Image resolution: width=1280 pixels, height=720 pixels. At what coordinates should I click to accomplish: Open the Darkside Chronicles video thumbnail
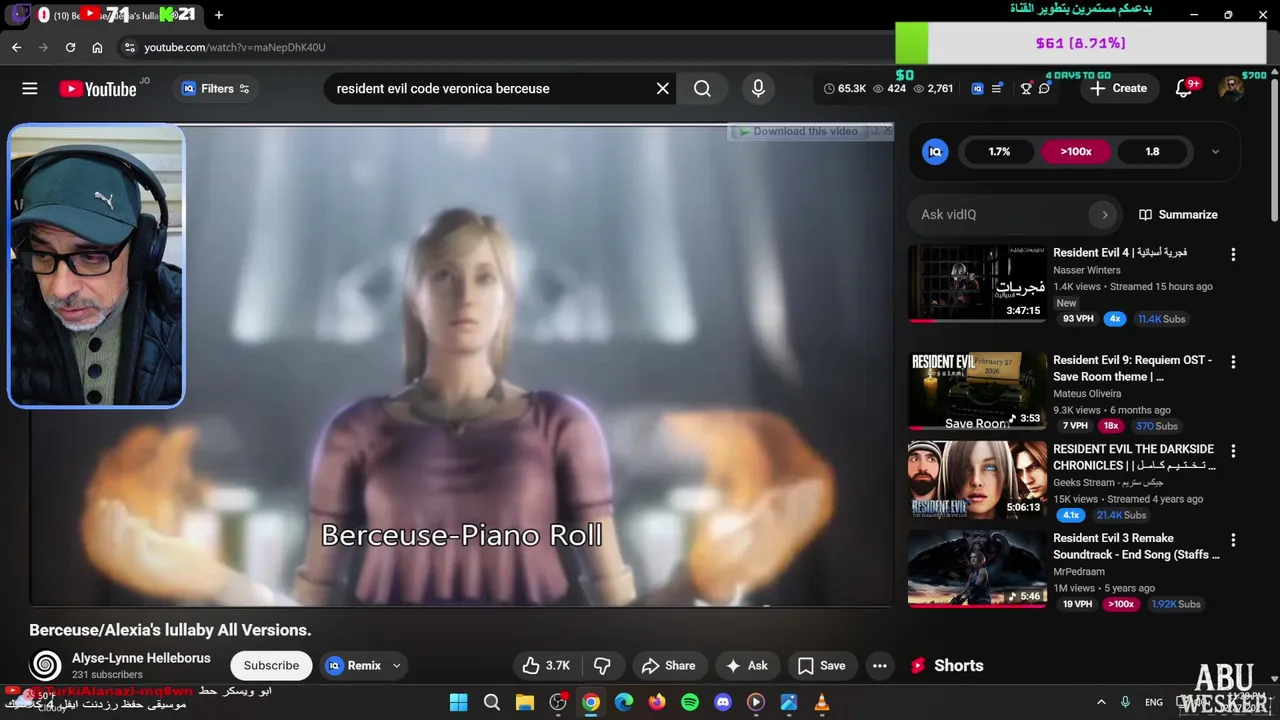(976, 480)
